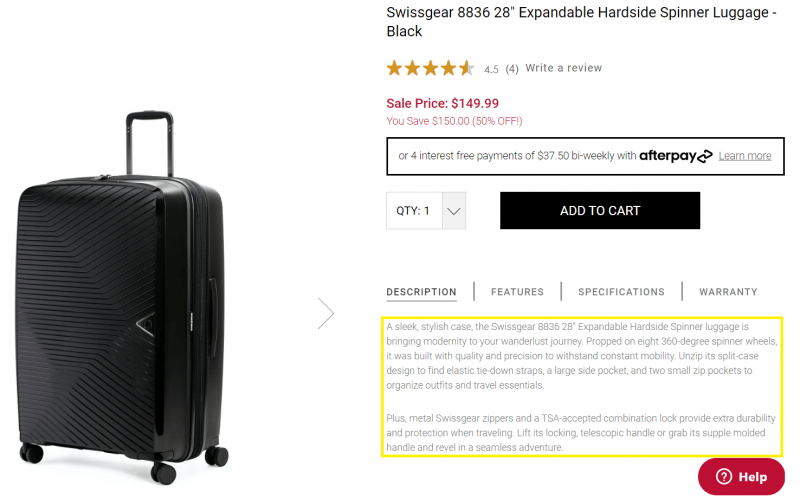The width and height of the screenshot is (800, 498).
Task: Switch to the Description tab
Action: (421, 292)
